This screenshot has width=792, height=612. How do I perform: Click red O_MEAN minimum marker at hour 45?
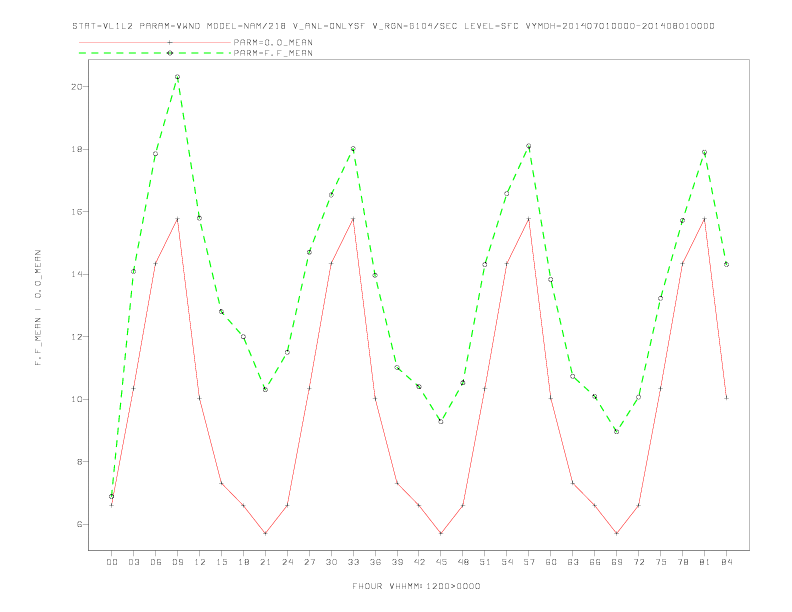(441, 533)
